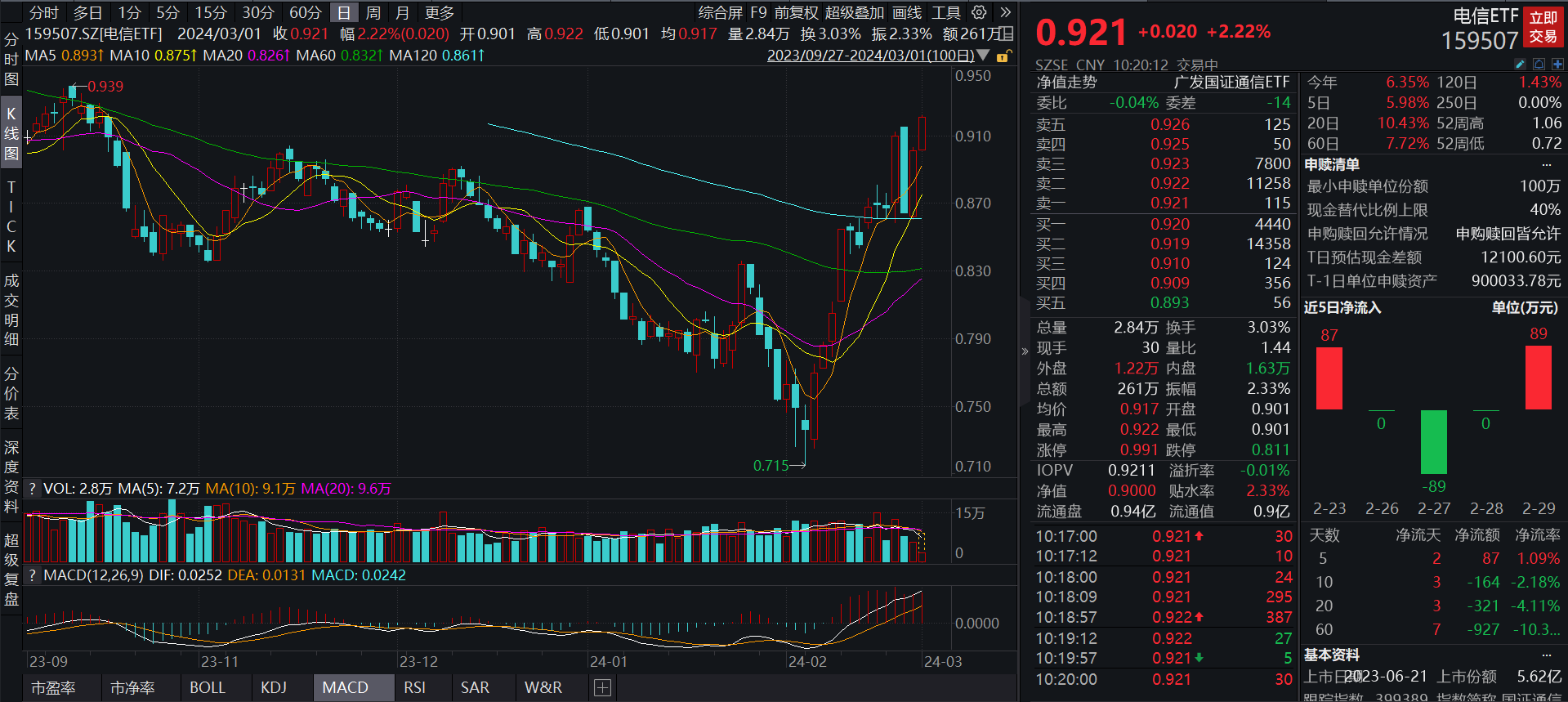Image resolution: width=1568 pixels, height=702 pixels.
Task: Click sell-one price 0.921 in order book
Action: pyautogui.click(x=1170, y=203)
